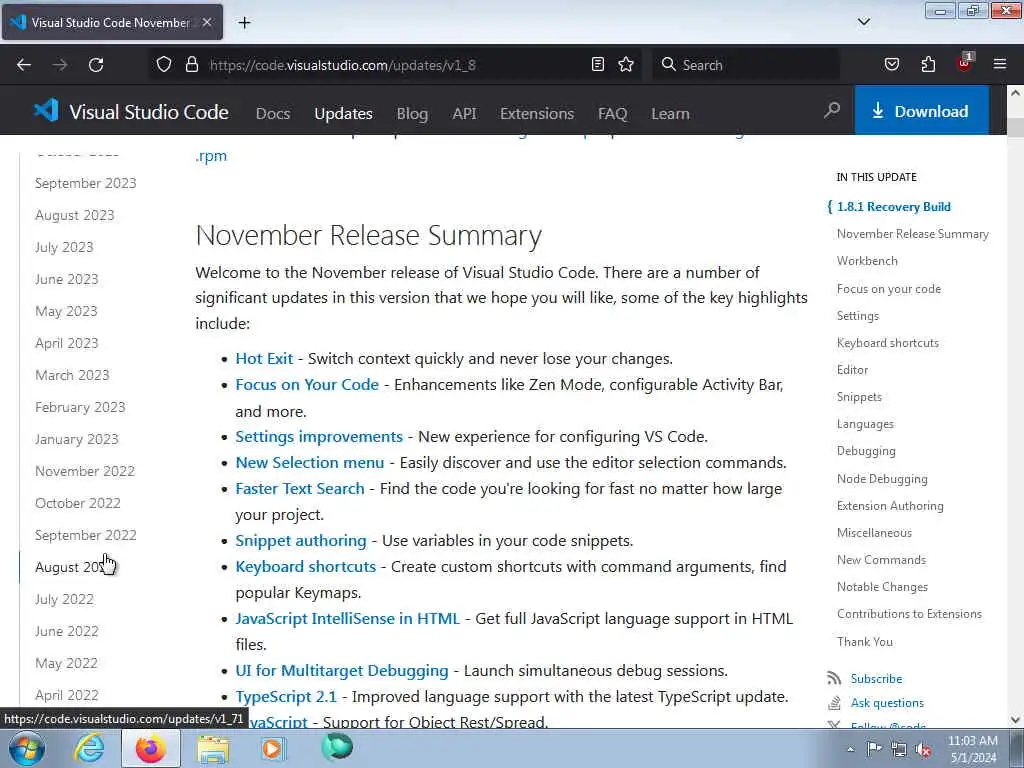The height and width of the screenshot is (768, 1024).
Task: Click the Subscribe RSS feed icon
Action: click(834, 678)
